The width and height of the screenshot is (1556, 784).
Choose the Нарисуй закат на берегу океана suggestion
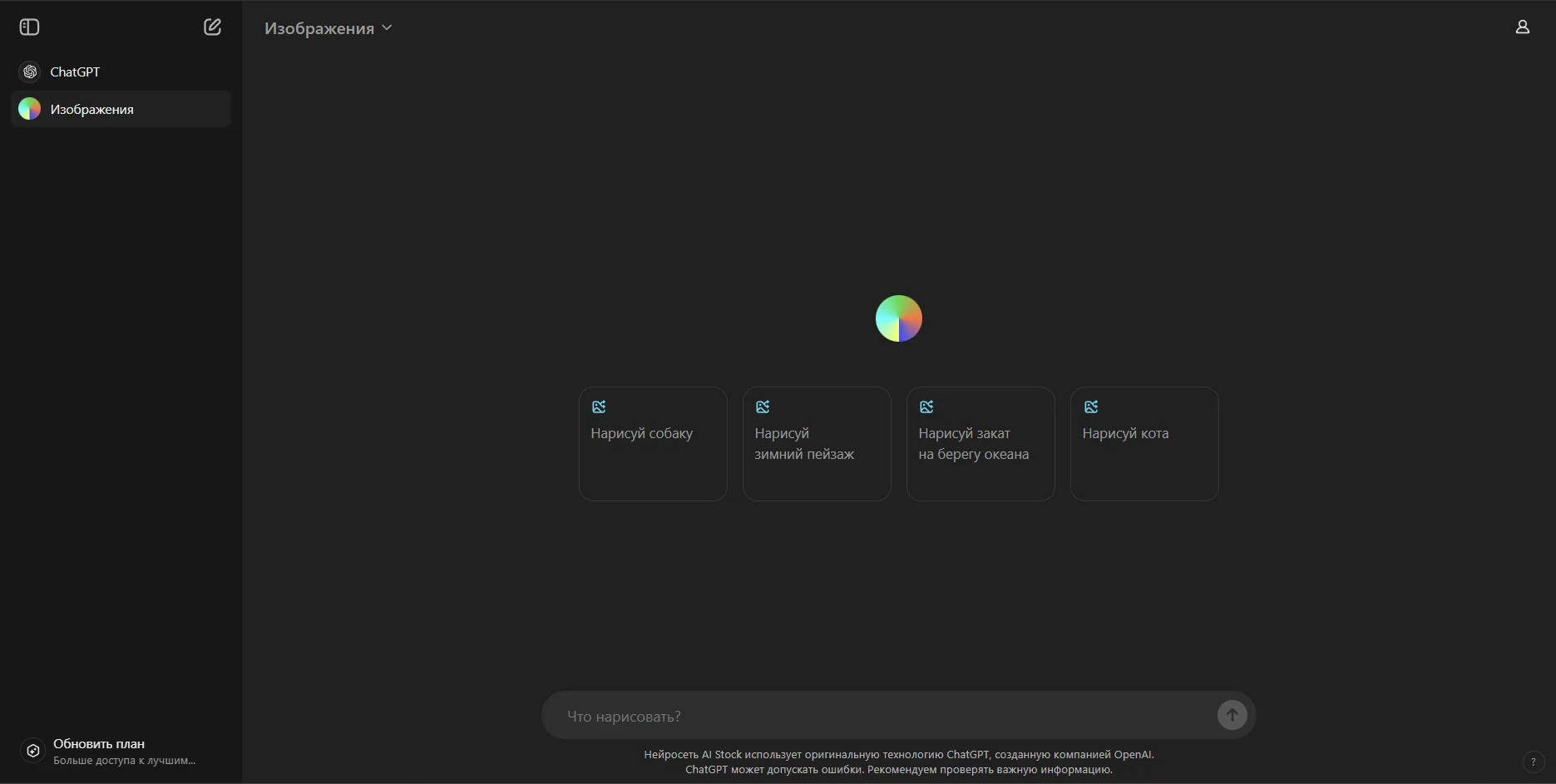click(x=981, y=444)
